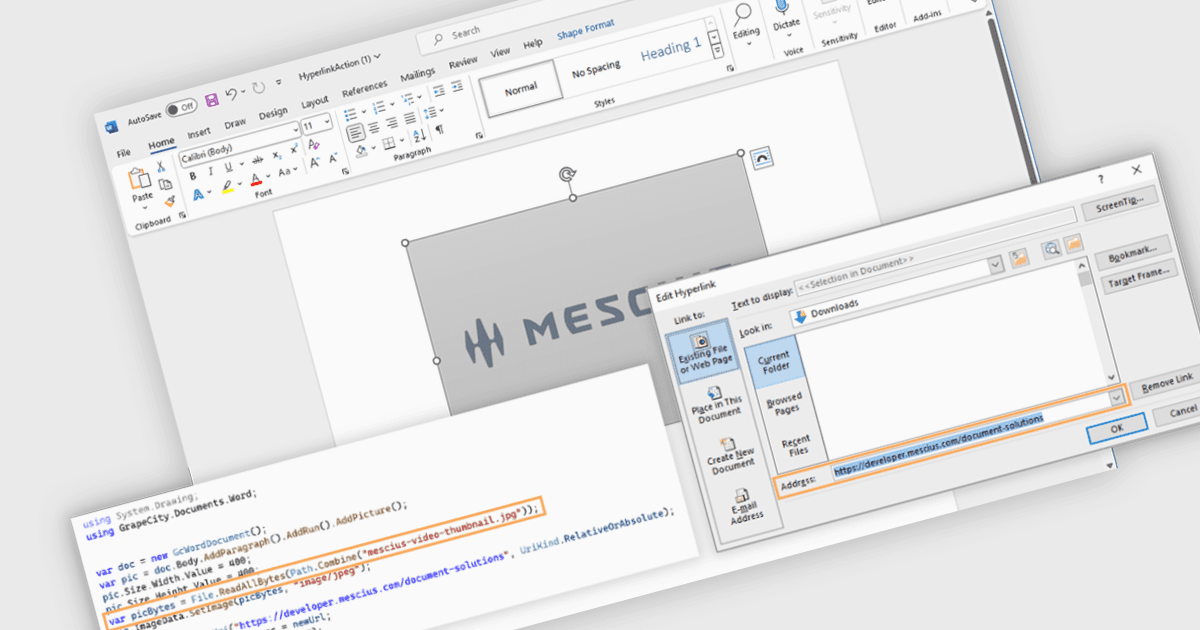Toggle Bold formatting
The height and width of the screenshot is (630, 1200).
click(193, 177)
